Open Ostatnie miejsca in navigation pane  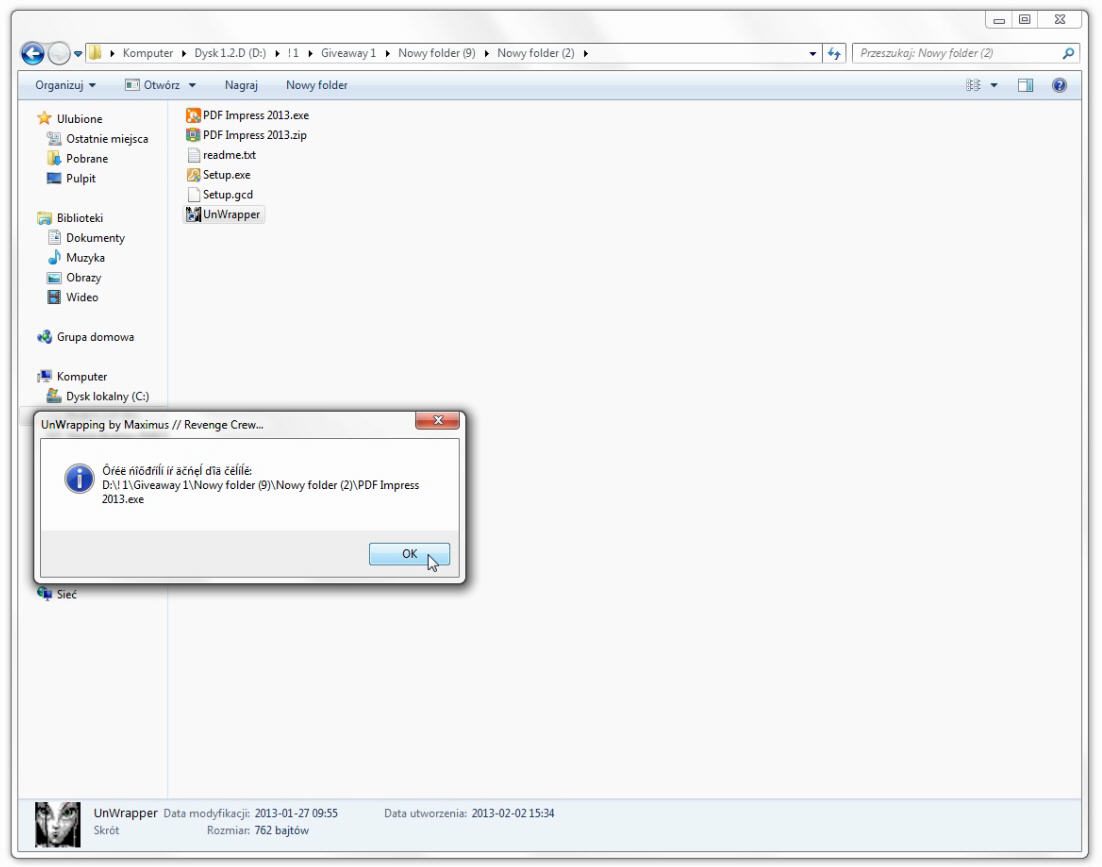pyautogui.click(x=107, y=139)
